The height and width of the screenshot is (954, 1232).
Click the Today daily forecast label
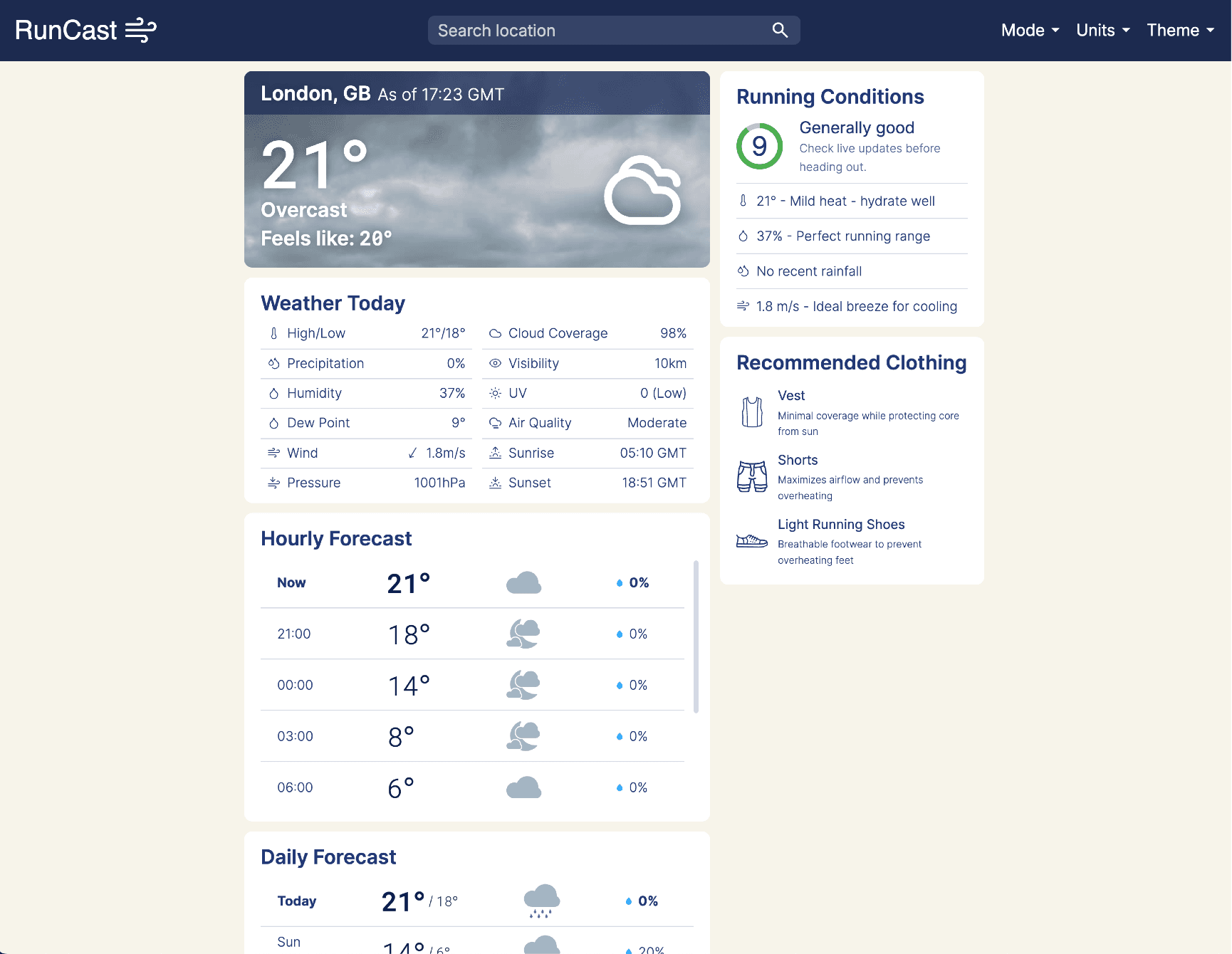pyautogui.click(x=297, y=901)
